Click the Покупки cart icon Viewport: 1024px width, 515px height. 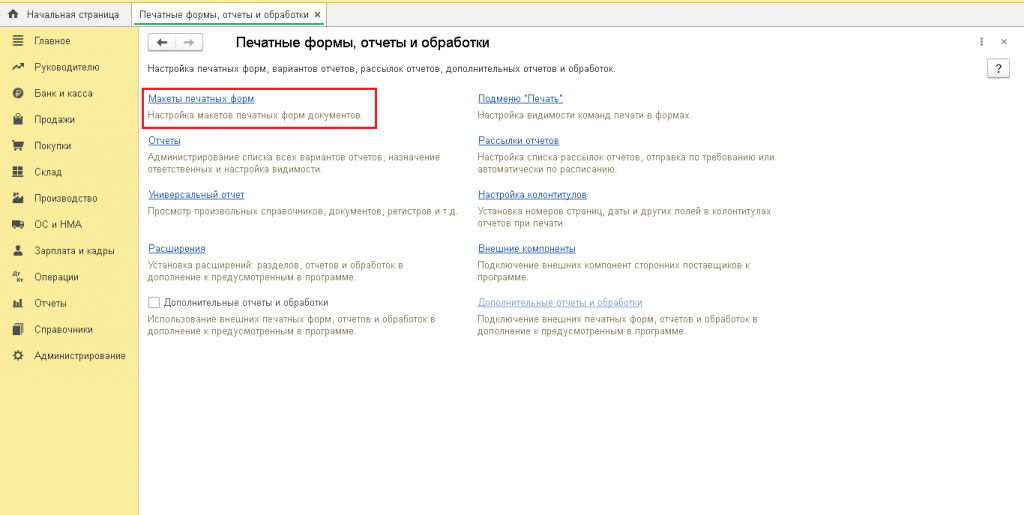(x=17, y=145)
